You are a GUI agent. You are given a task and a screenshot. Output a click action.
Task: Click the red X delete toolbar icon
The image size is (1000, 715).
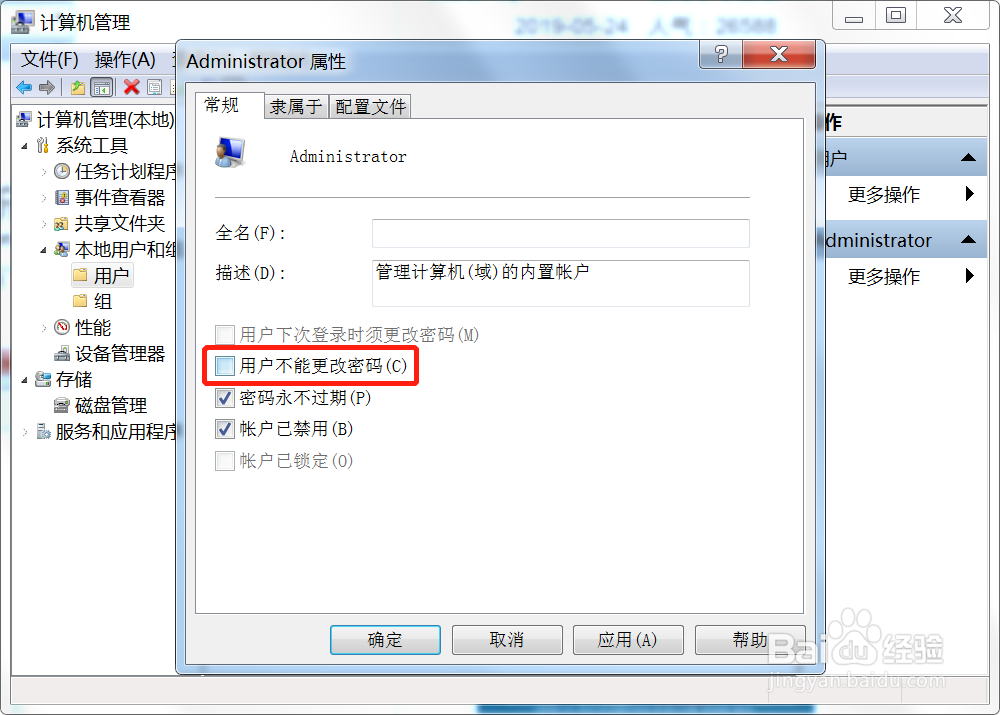[x=132, y=87]
